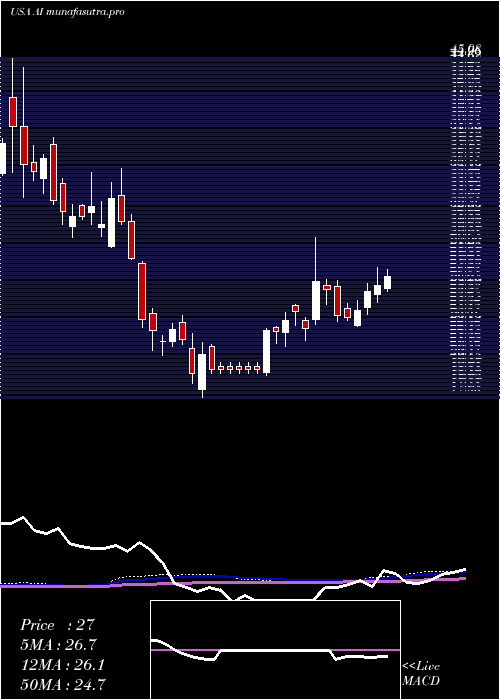Click the "Price : 27" readout

58,625
